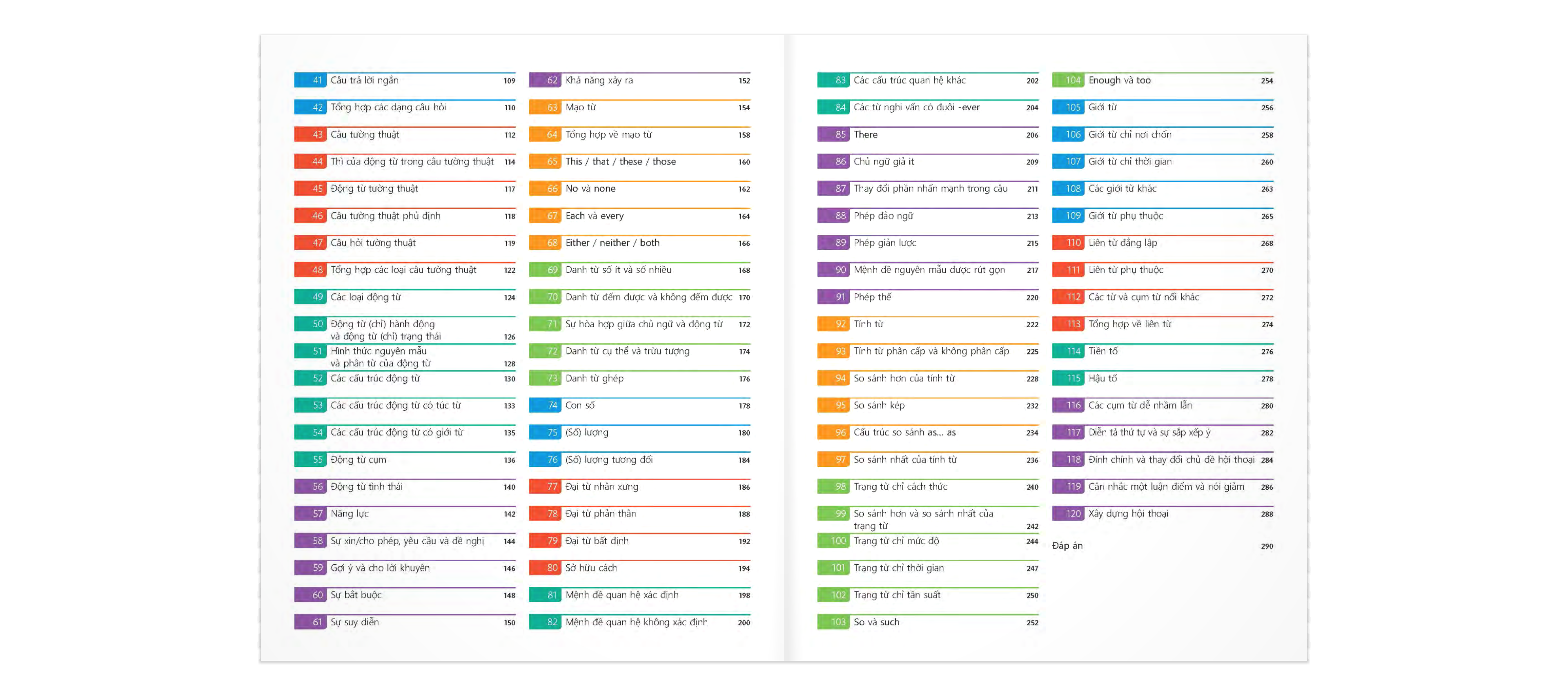Click the teal 104 badge beside Enough và too
Screen dimensions: 1568x696
pyautogui.click(x=1074, y=80)
